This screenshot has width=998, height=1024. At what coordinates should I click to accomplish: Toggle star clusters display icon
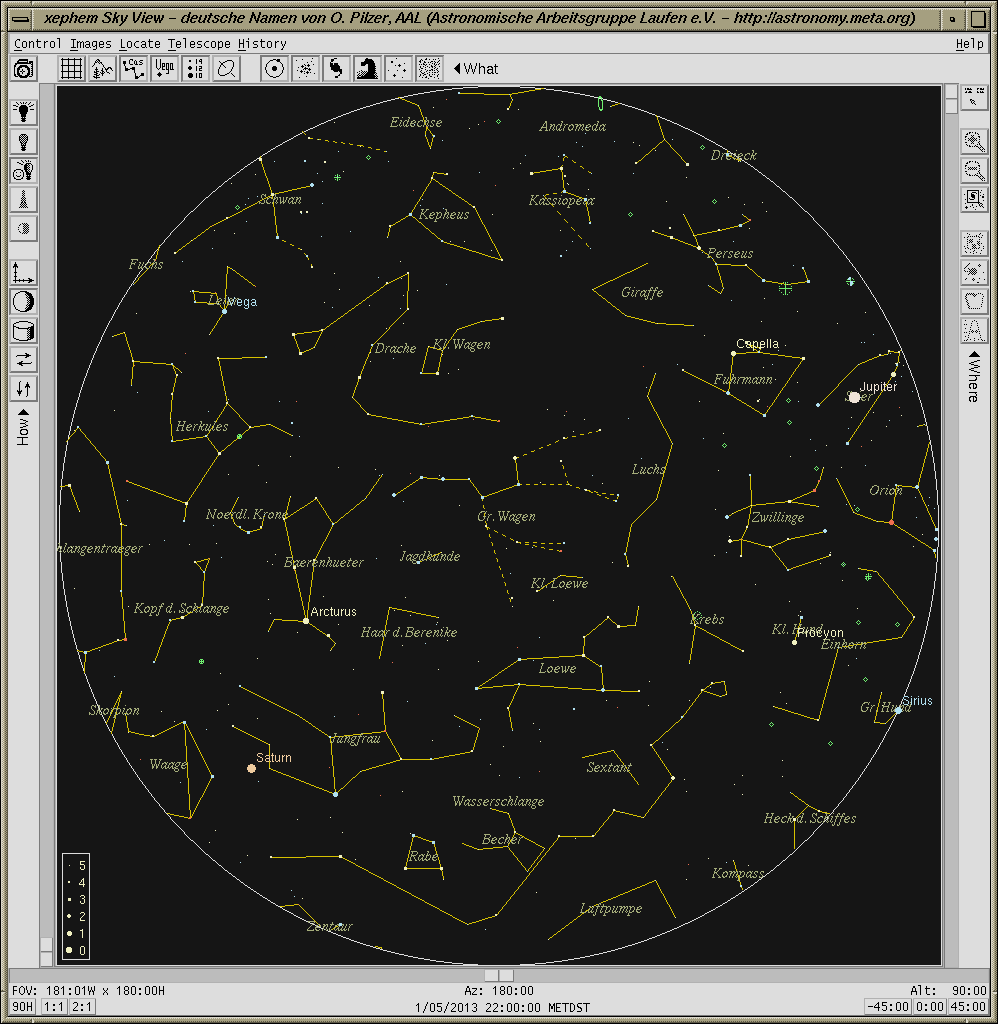point(305,69)
